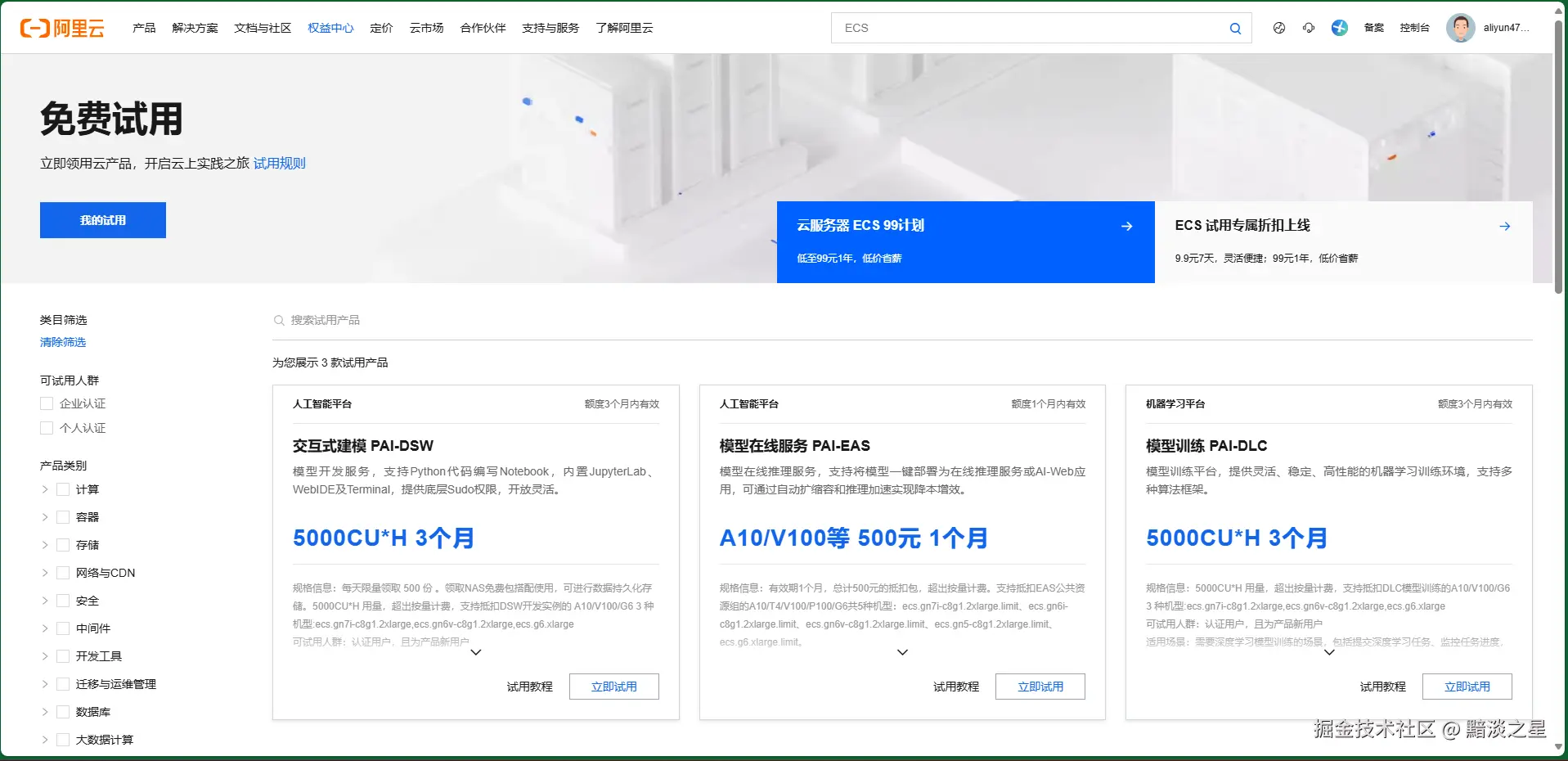The height and width of the screenshot is (761, 1568).
Task: Tick the 容器 category checkbox
Action: pyautogui.click(x=63, y=517)
